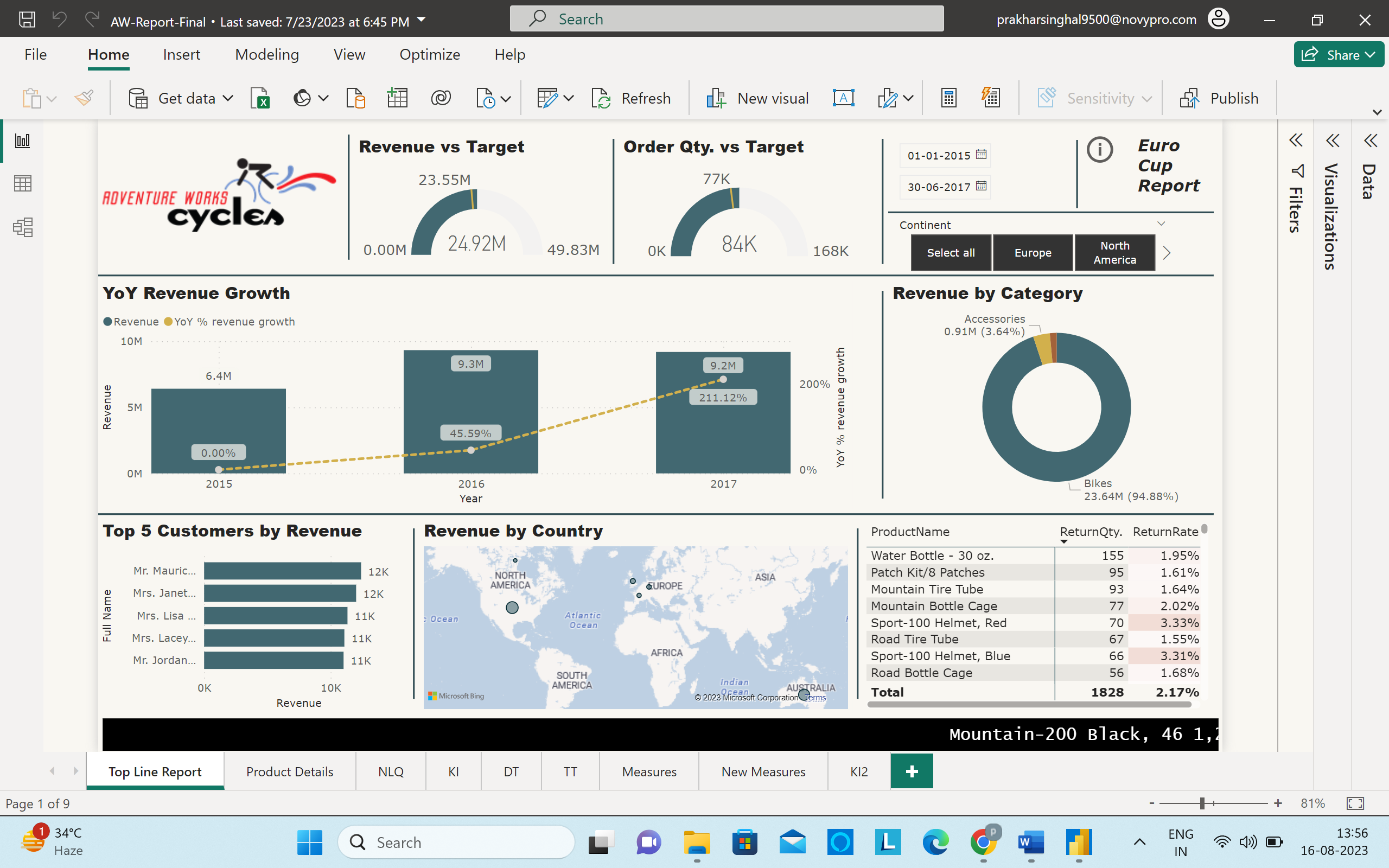The width and height of the screenshot is (1389, 868).
Task: Switch to Product Details page tab
Action: click(289, 771)
